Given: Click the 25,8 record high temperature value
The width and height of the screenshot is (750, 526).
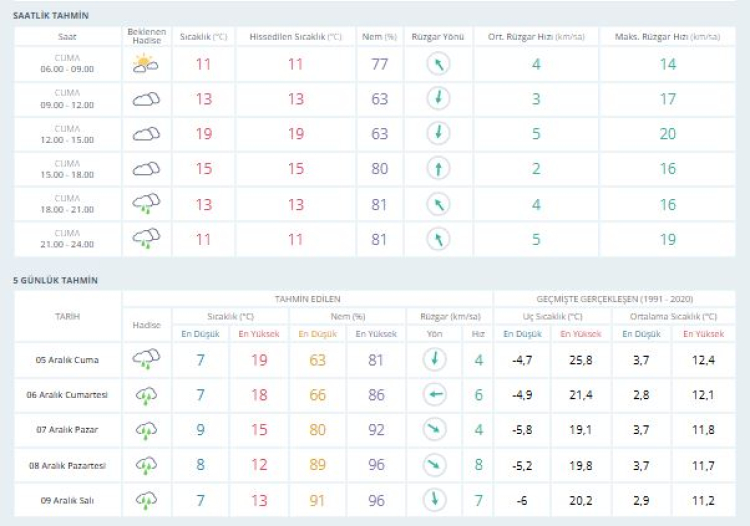Looking at the screenshot, I should point(580,360).
